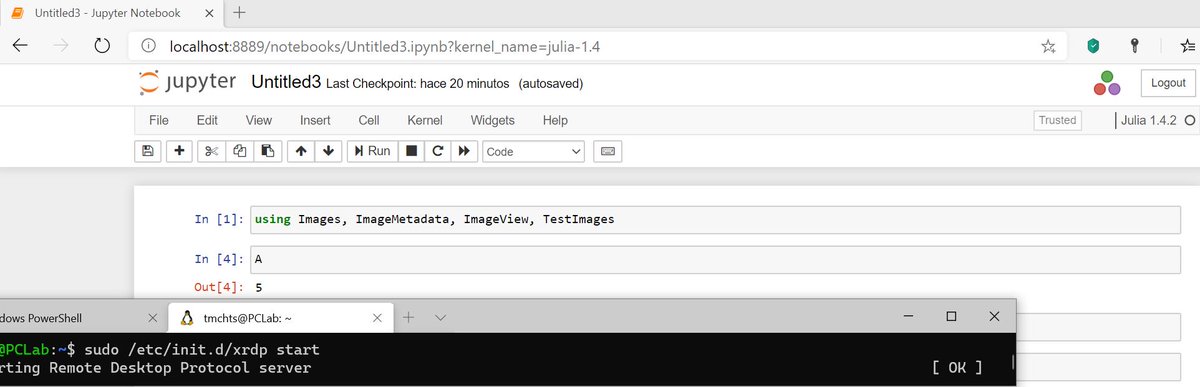1200x387 pixels.
Task: Click the Julia 1.4.2 kernel name
Action: point(1150,120)
